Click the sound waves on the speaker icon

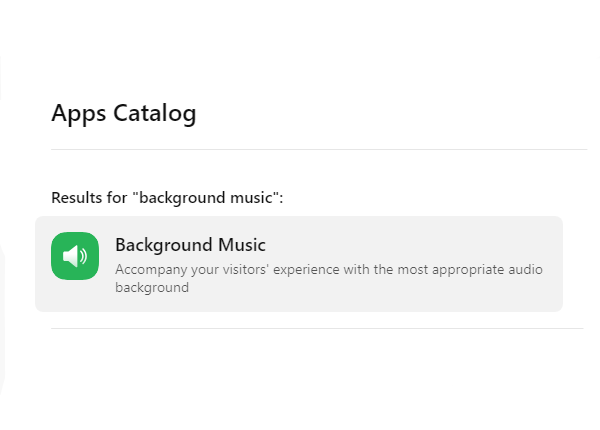pos(83,256)
